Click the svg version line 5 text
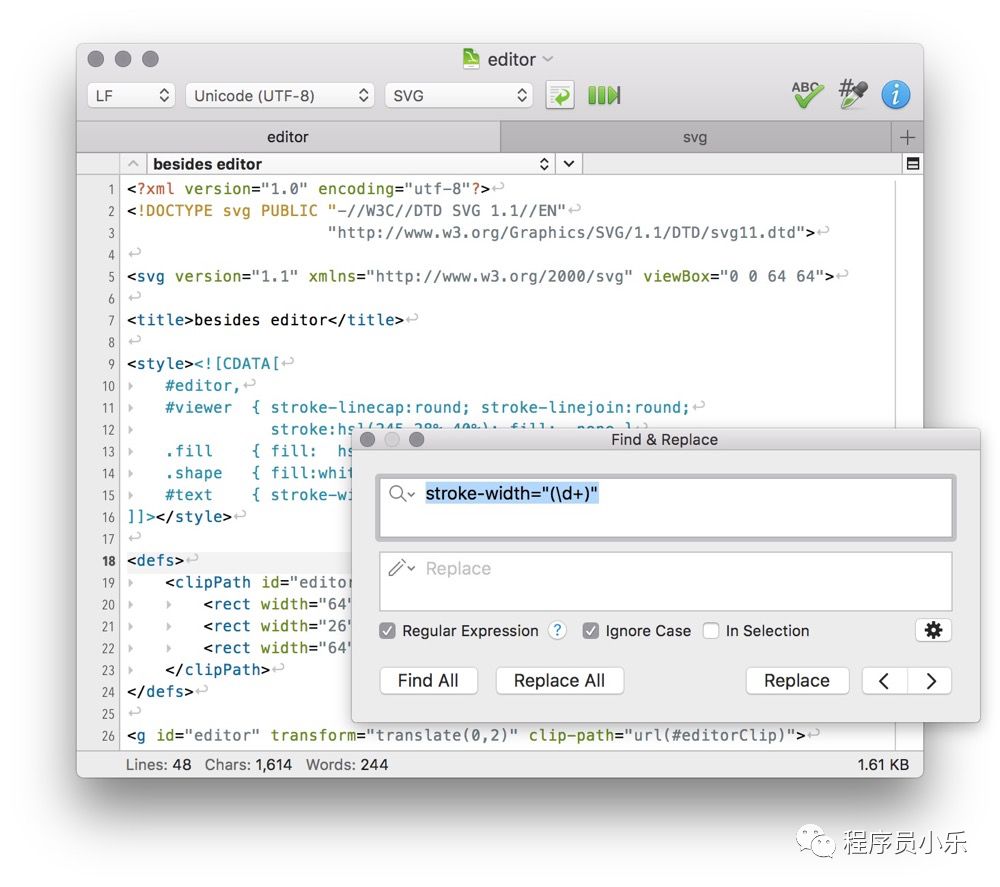The image size is (1000, 887). click(x=480, y=276)
